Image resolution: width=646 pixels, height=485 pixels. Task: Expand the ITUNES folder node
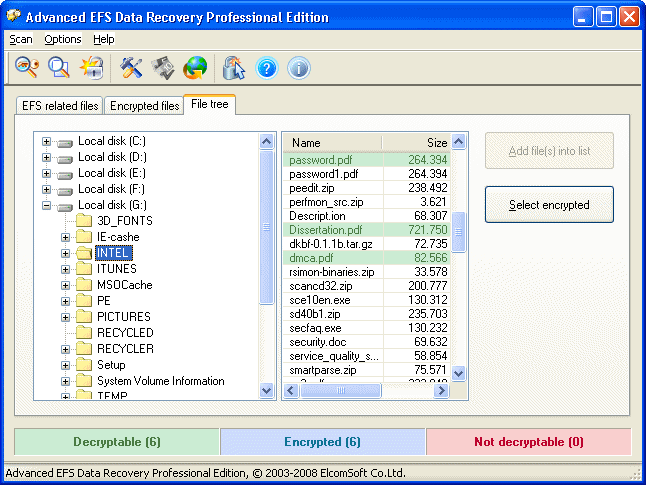66,269
